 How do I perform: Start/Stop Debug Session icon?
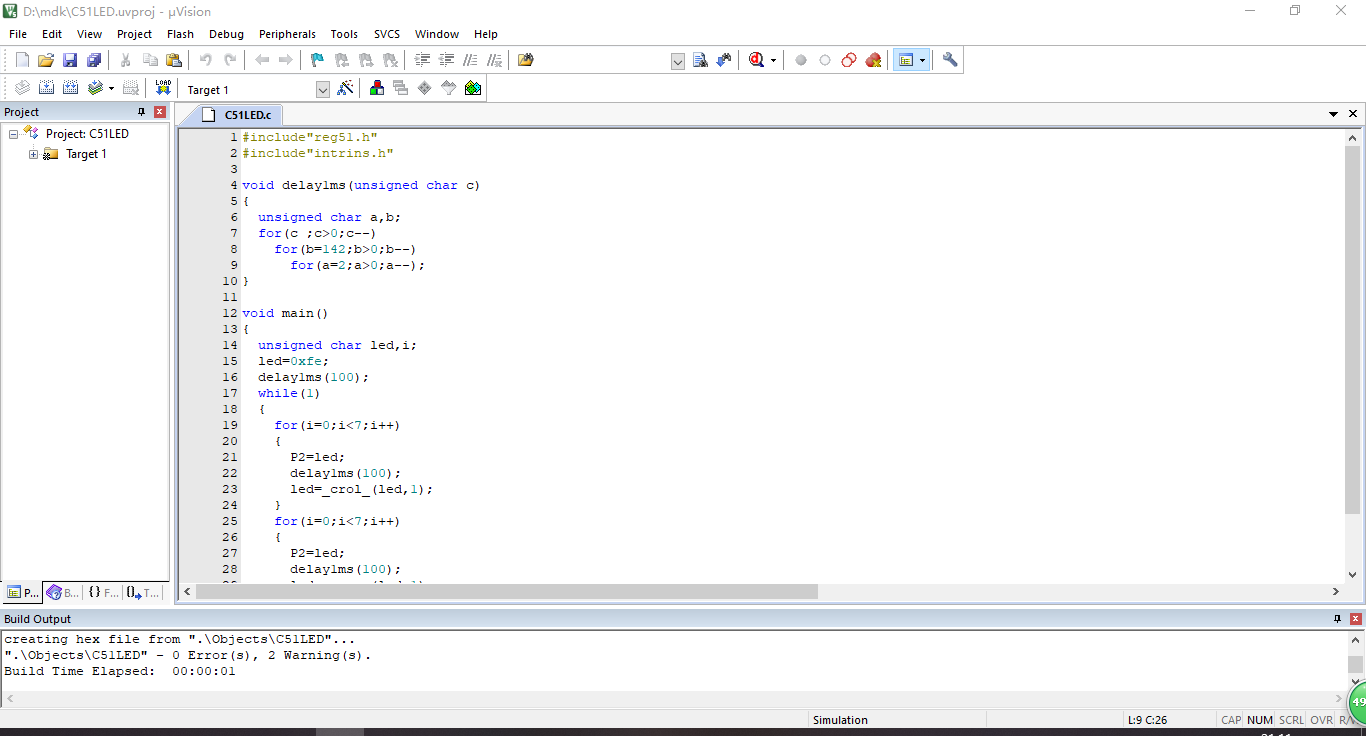pyautogui.click(x=758, y=60)
